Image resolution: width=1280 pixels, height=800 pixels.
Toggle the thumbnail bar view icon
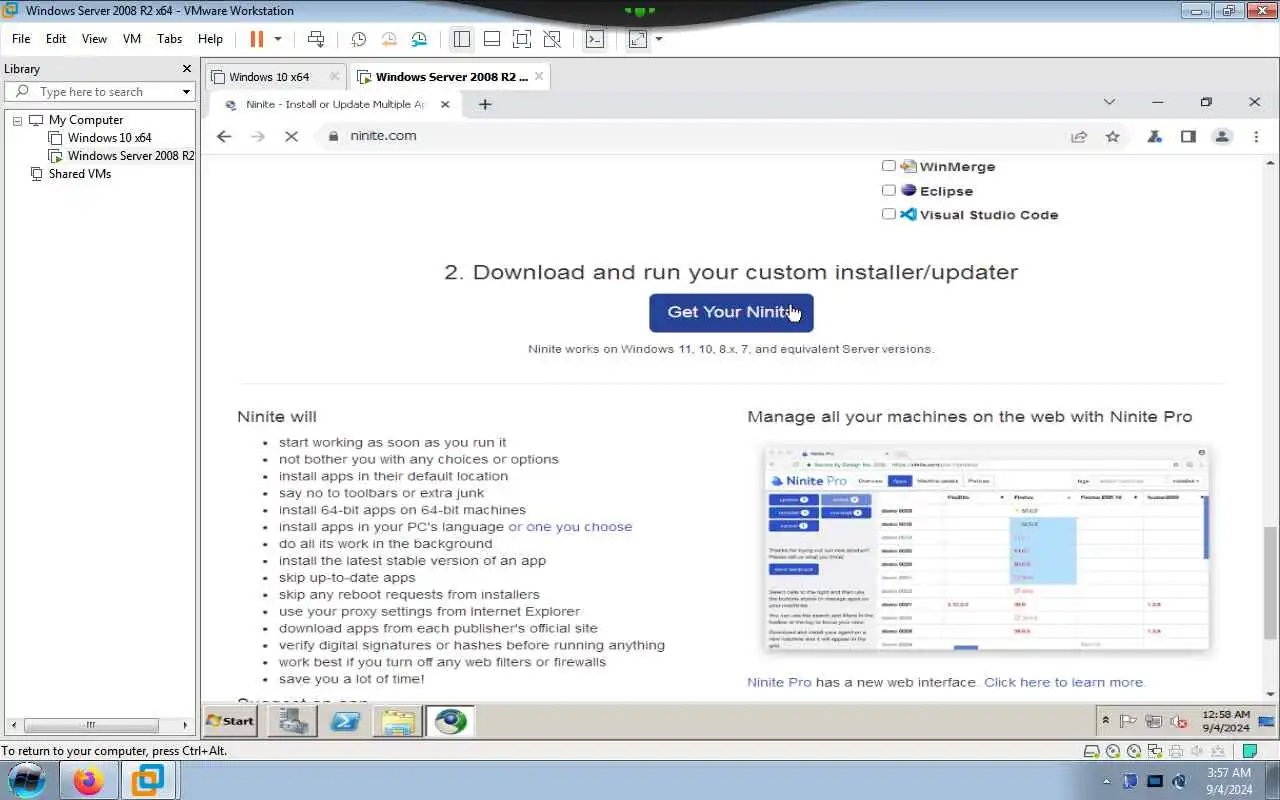pos(491,39)
